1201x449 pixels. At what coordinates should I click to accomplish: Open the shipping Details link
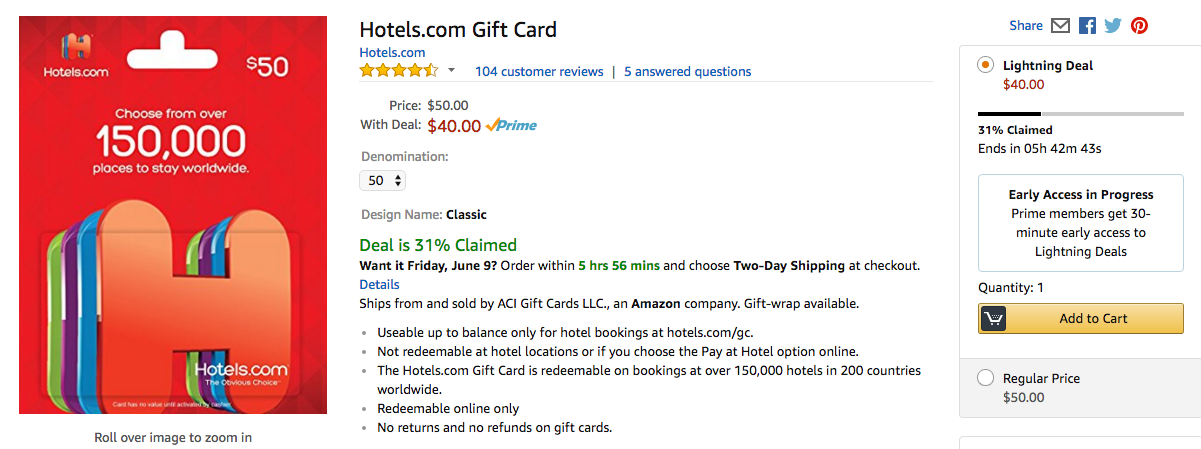pyautogui.click(x=379, y=284)
